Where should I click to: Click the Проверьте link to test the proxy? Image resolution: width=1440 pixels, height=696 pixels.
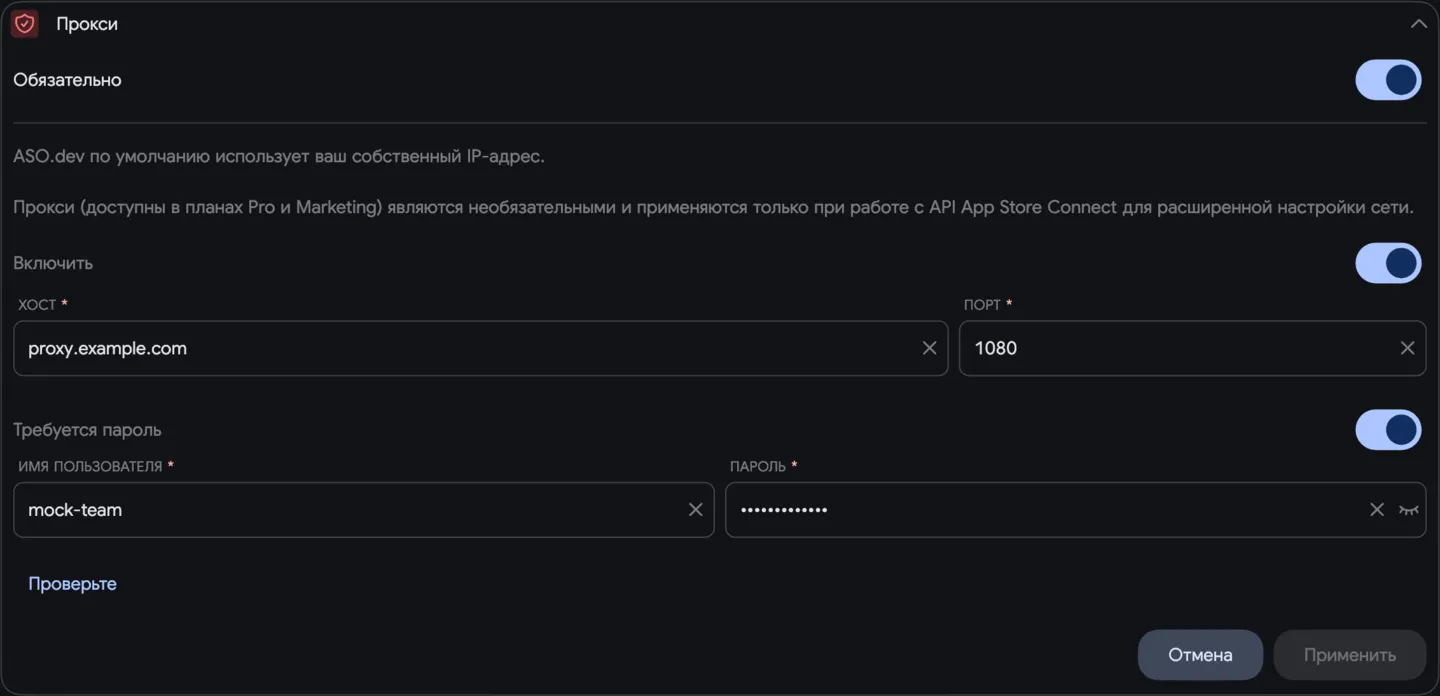click(x=72, y=584)
